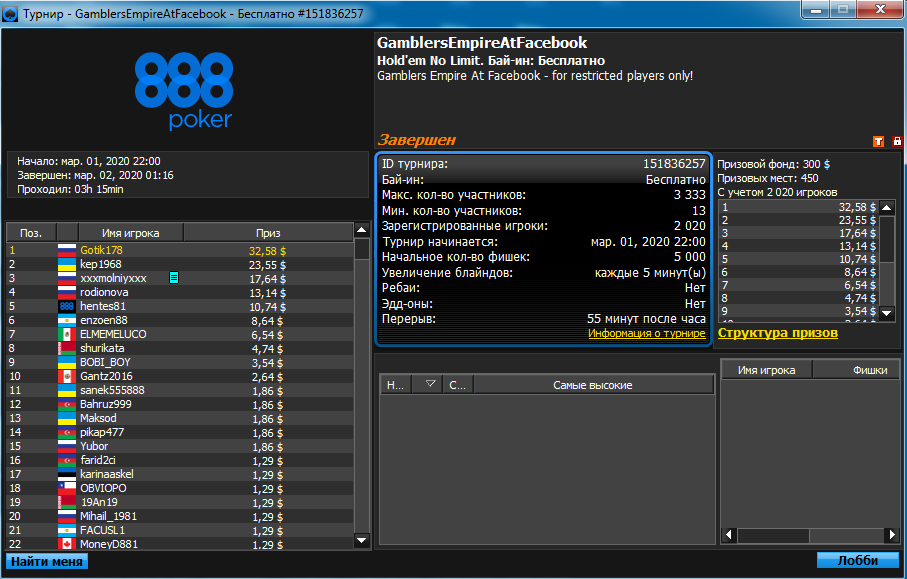The image size is (907, 579).
Task: Click the flag icon beside OBVIOPO
Action: click(67, 488)
